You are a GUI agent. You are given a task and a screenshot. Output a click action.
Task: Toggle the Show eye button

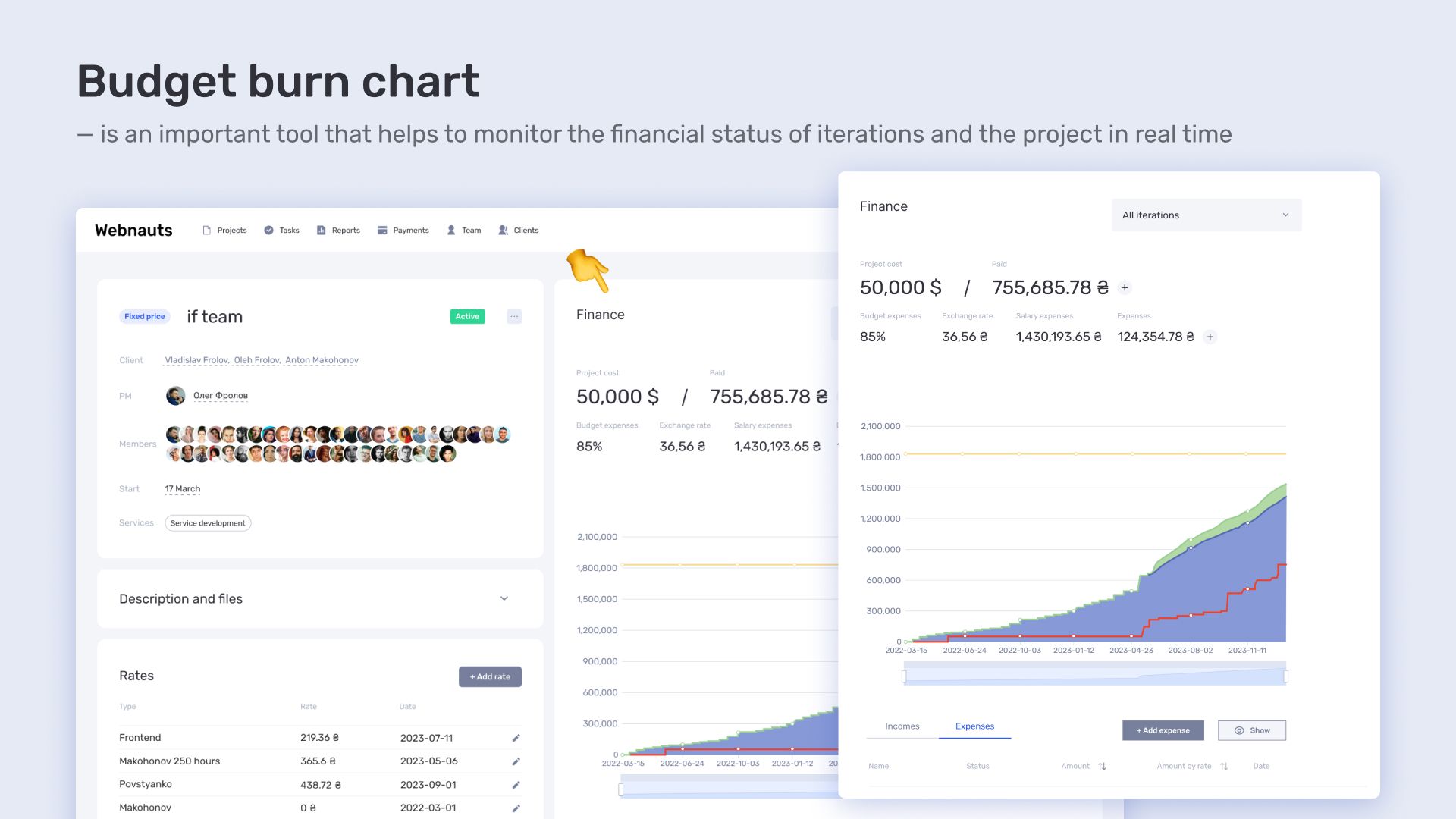(x=1252, y=730)
